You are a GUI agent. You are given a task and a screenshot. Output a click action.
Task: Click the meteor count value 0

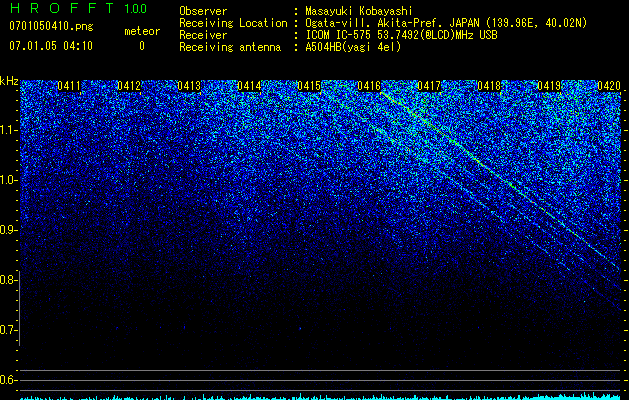[142, 46]
